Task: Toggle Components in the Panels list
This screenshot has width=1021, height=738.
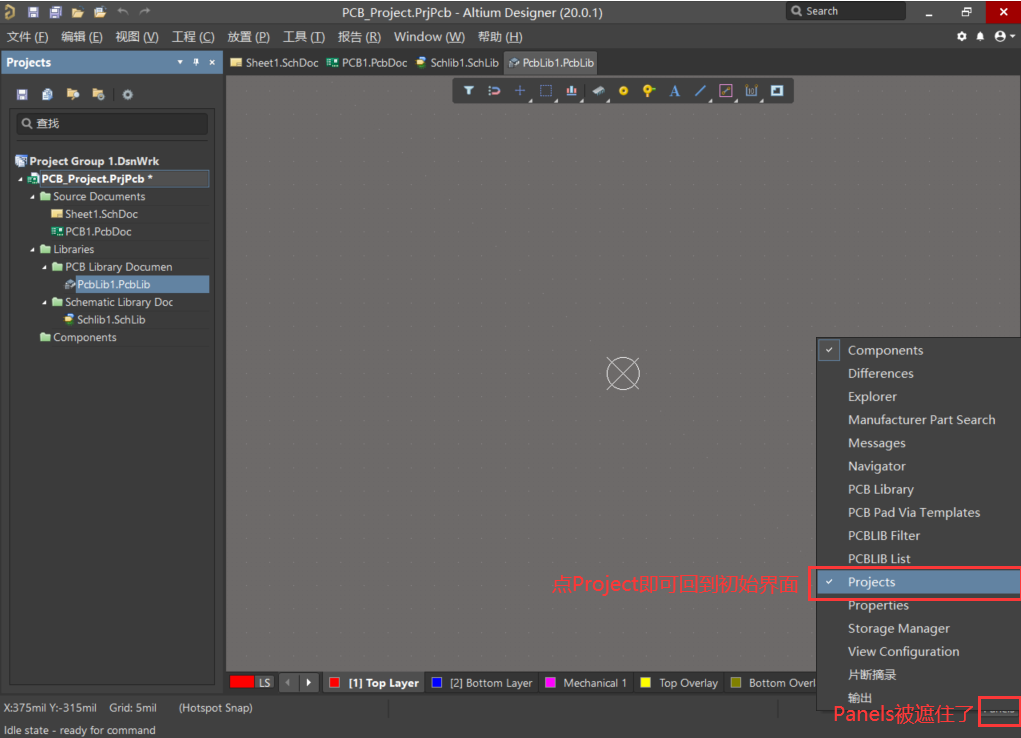Action: click(919, 350)
